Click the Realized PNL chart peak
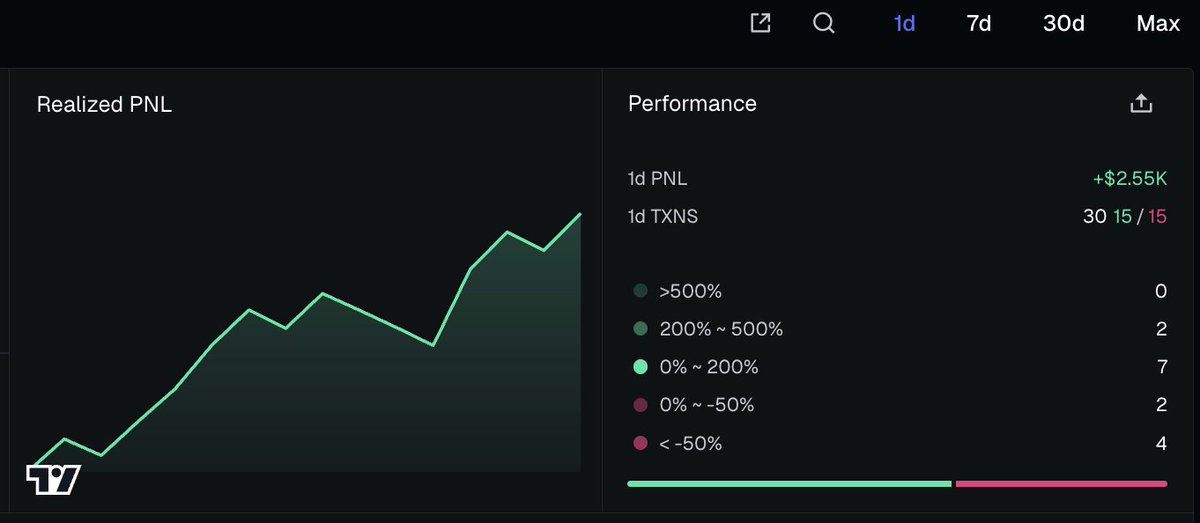Image resolution: width=1200 pixels, height=523 pixels. point(579,214)
